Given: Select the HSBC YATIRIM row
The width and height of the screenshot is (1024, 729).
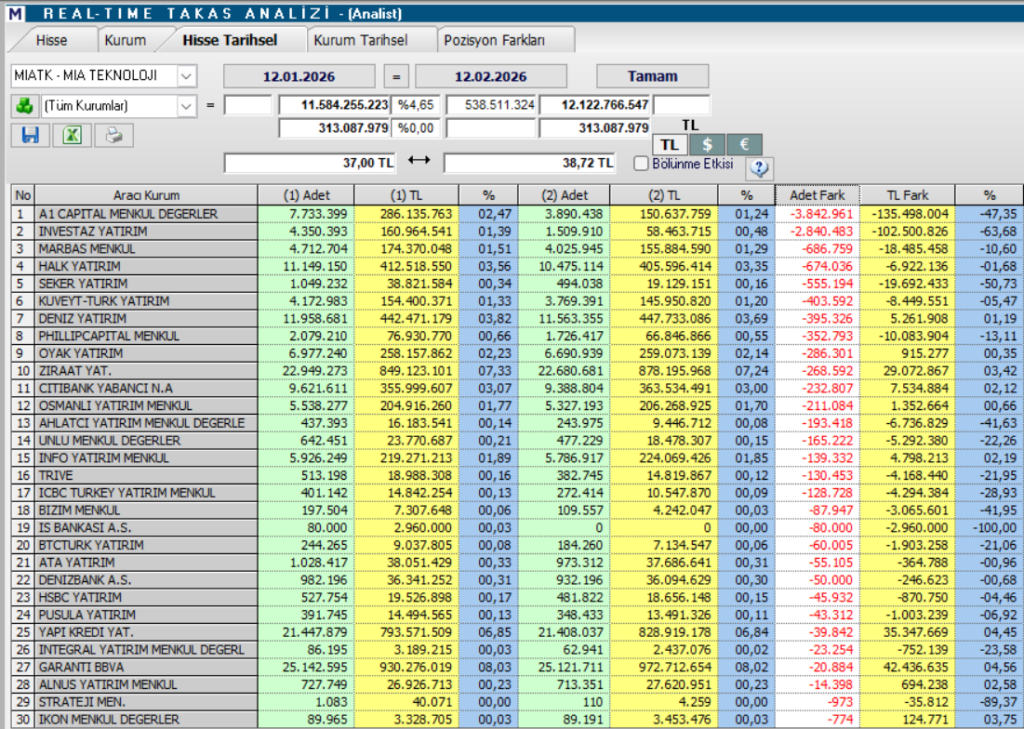Looking at the screenshot, I should [517, 597].
